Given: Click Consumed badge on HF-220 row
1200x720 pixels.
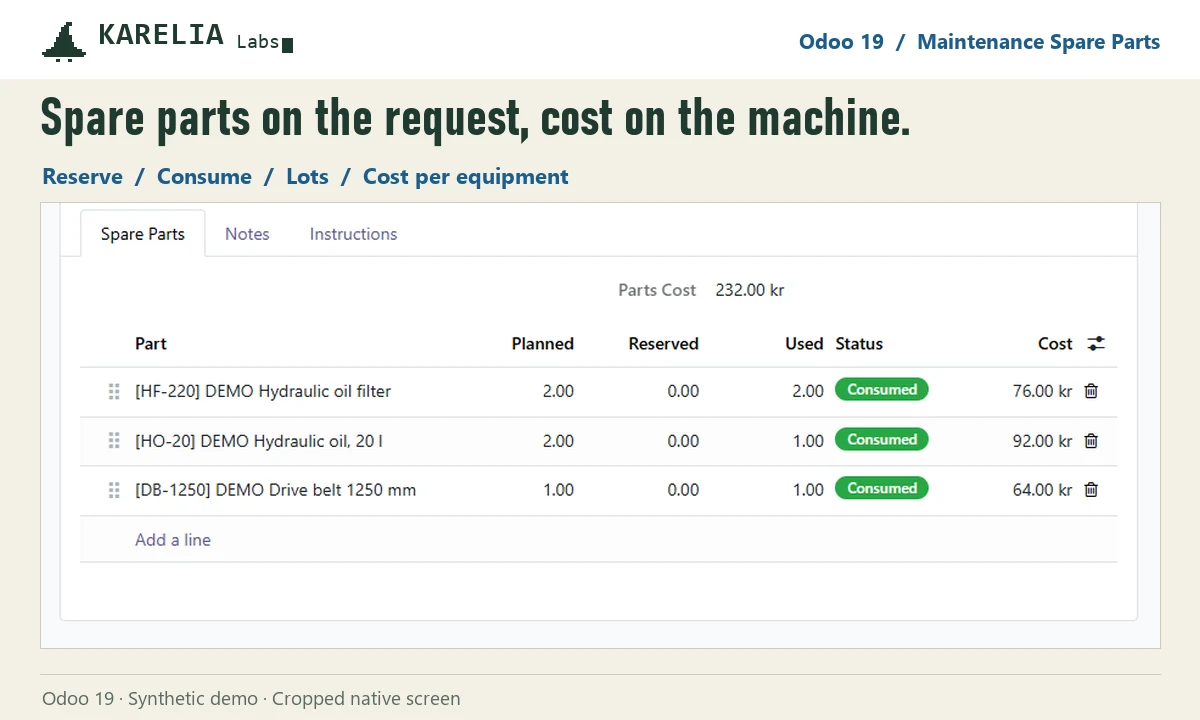Looking at the screenshot, I should click(x=882, y=390).
